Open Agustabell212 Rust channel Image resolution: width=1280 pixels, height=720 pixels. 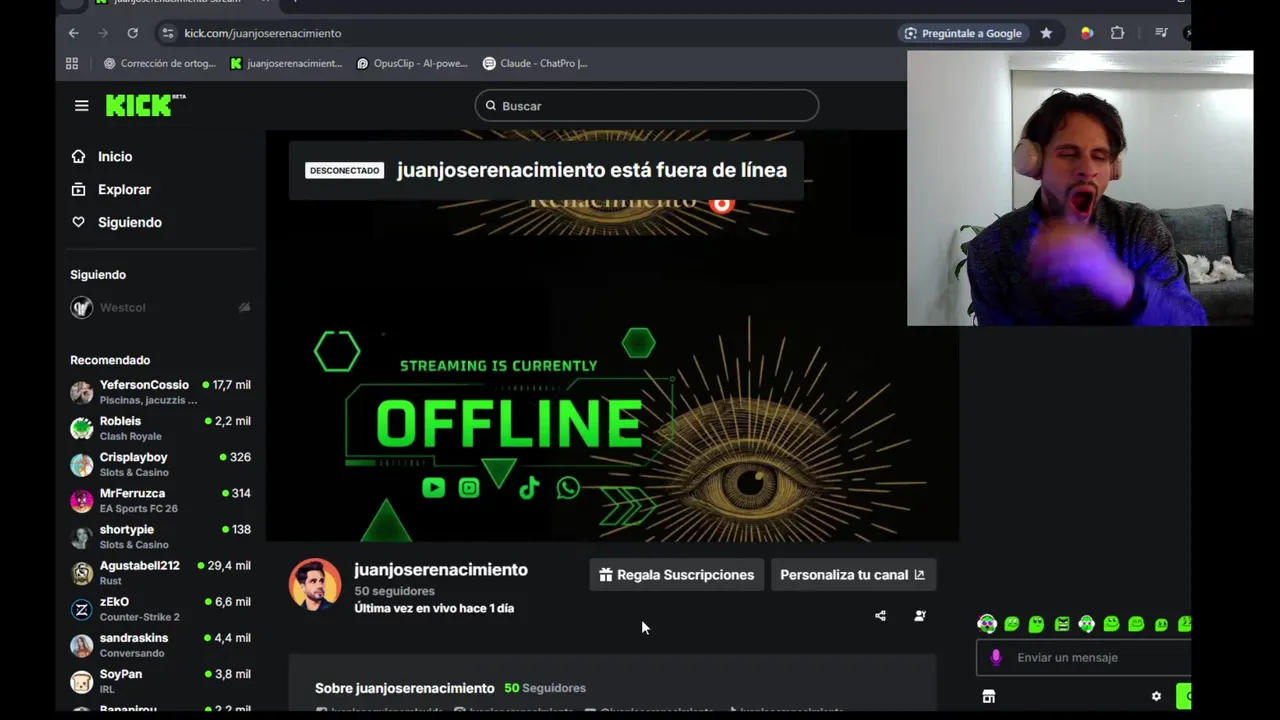(x=160, y=573)
